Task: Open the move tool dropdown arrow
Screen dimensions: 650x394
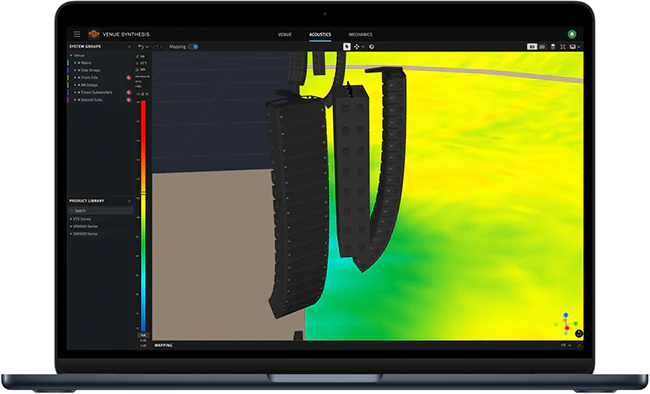Action: tap(363, 47)
